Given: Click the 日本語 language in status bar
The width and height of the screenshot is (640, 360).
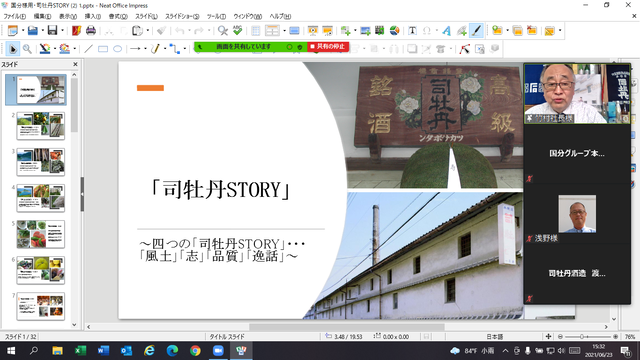Looking at the screenshot, I should [494, 337].
